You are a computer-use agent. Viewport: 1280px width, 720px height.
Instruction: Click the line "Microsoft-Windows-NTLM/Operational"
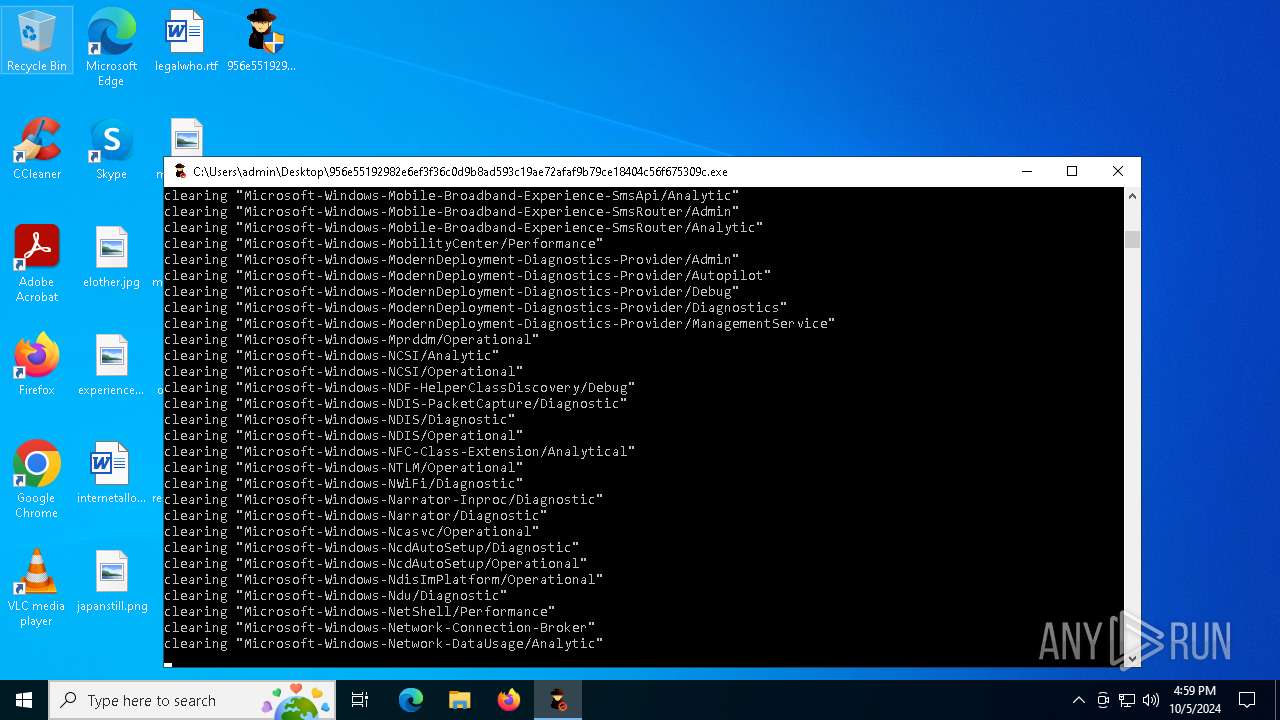pos(343,468)
